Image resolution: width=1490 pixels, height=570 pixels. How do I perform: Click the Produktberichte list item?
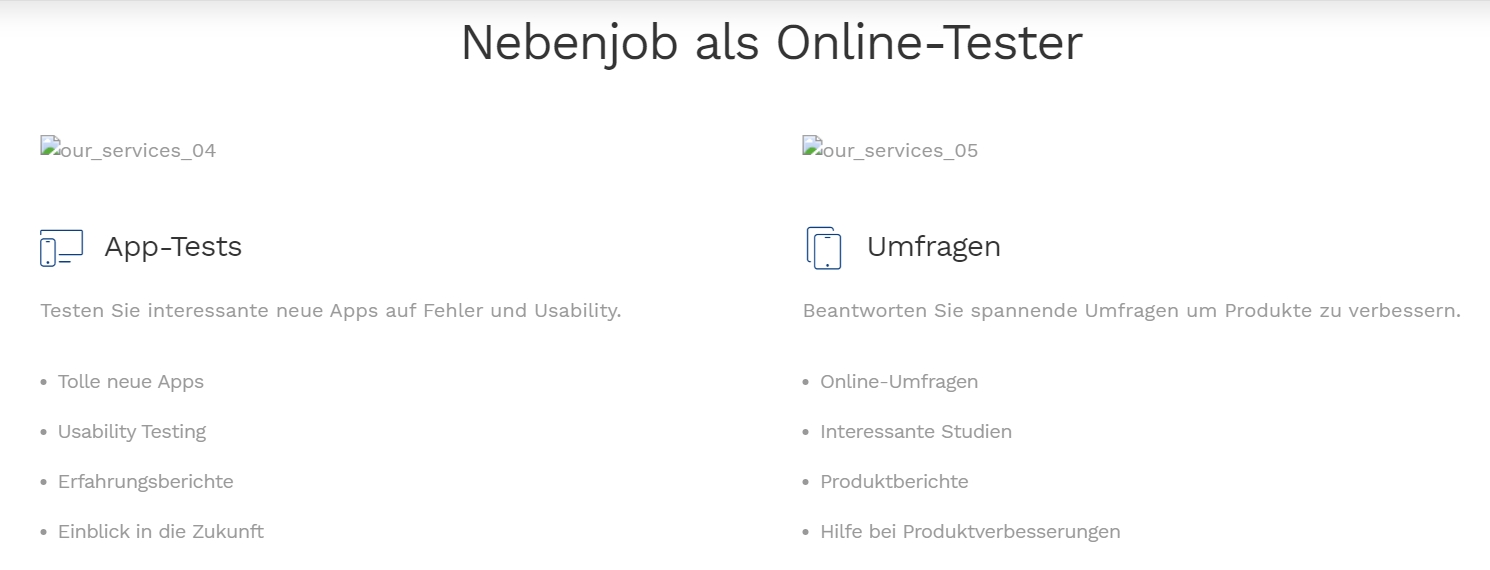(x=894, y=482)
